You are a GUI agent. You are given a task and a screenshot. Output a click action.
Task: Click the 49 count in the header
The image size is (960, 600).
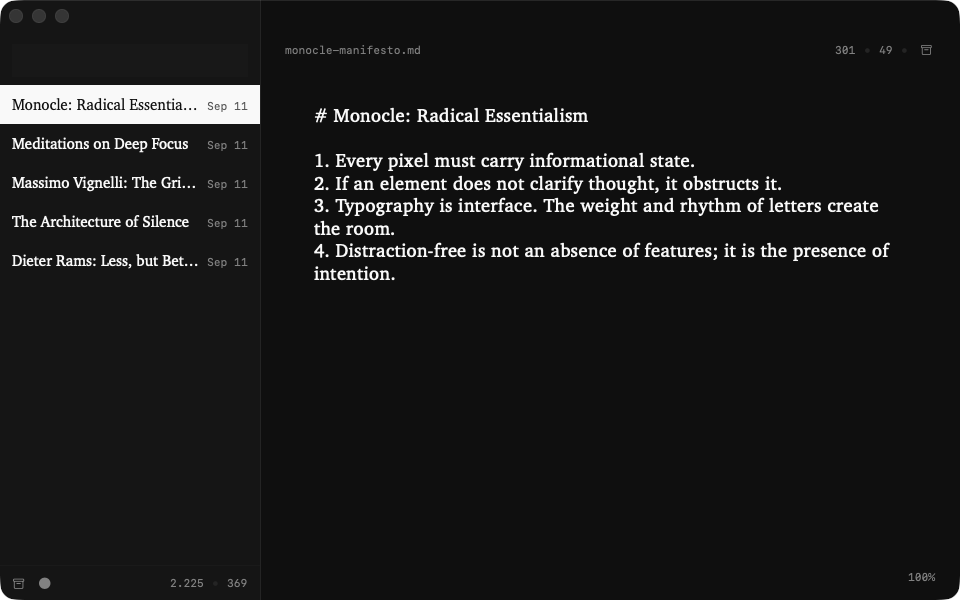(886, 50)
